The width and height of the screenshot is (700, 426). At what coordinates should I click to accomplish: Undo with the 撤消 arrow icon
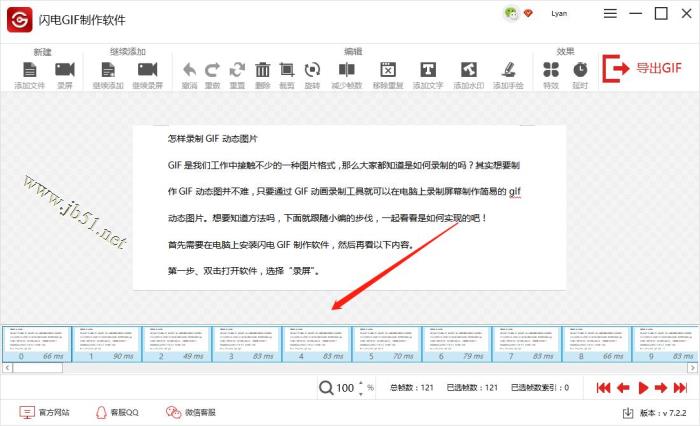tap(190, 70)
